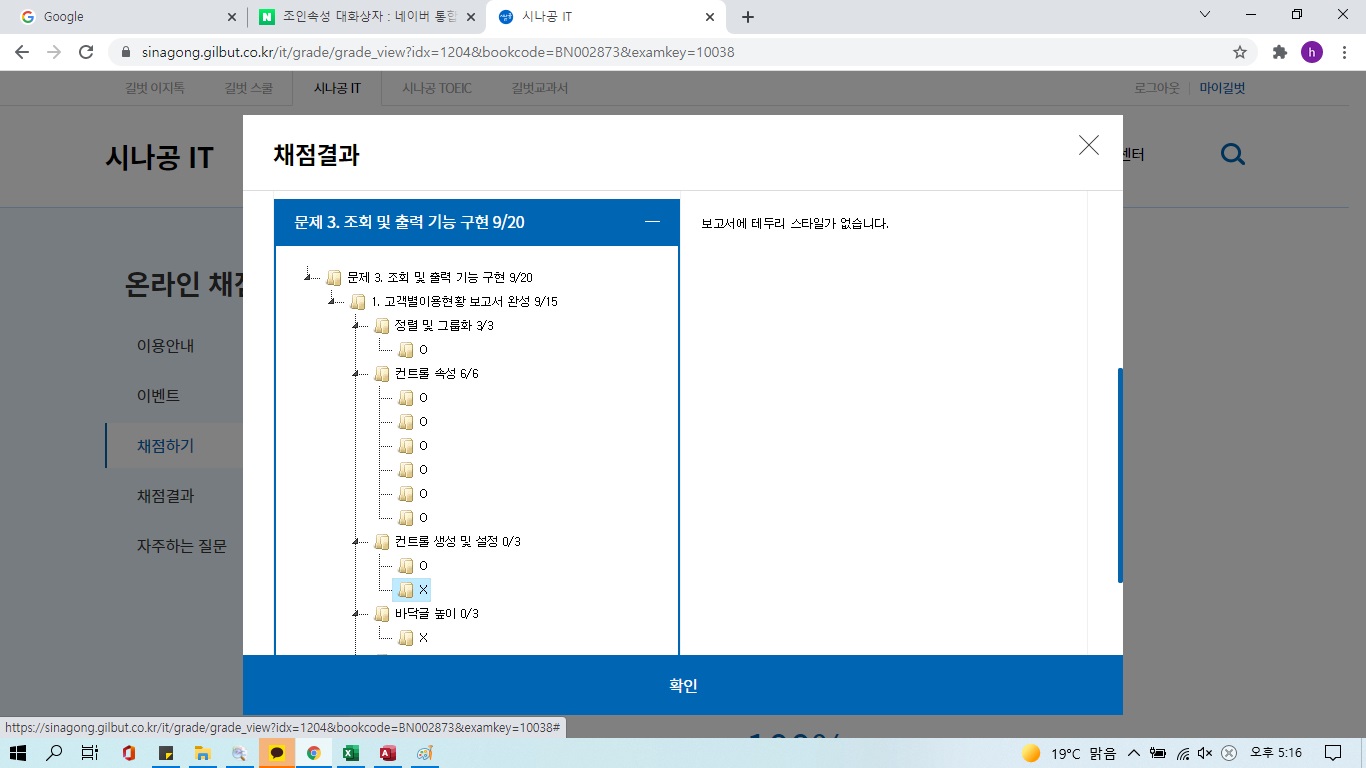Collapse the 컨트롤 생성 및 설정 0/3 node
Image resolution: width=1366 pixels, height=768 pixels.
pos(355,542)
